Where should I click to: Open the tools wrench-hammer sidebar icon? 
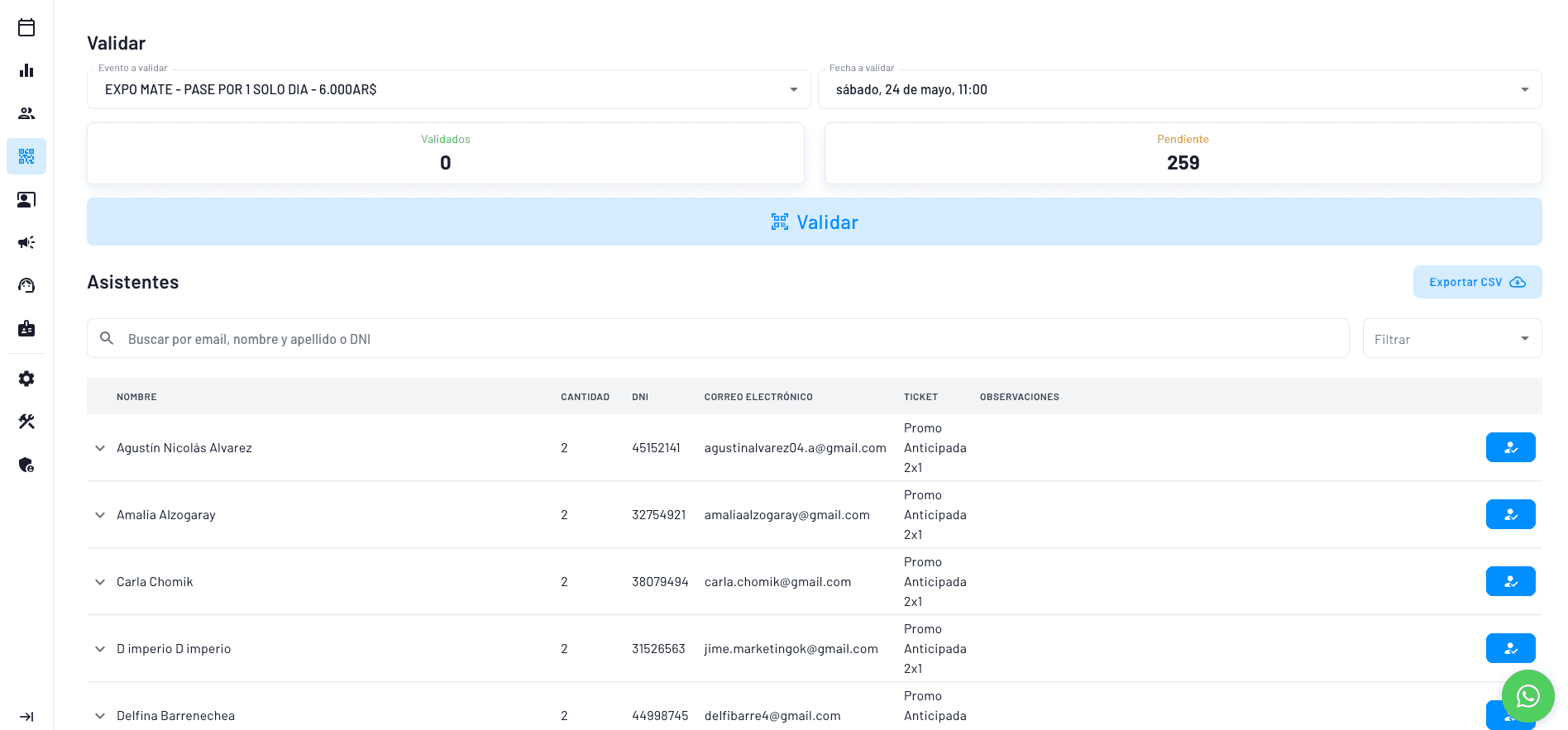pos(26,422)
